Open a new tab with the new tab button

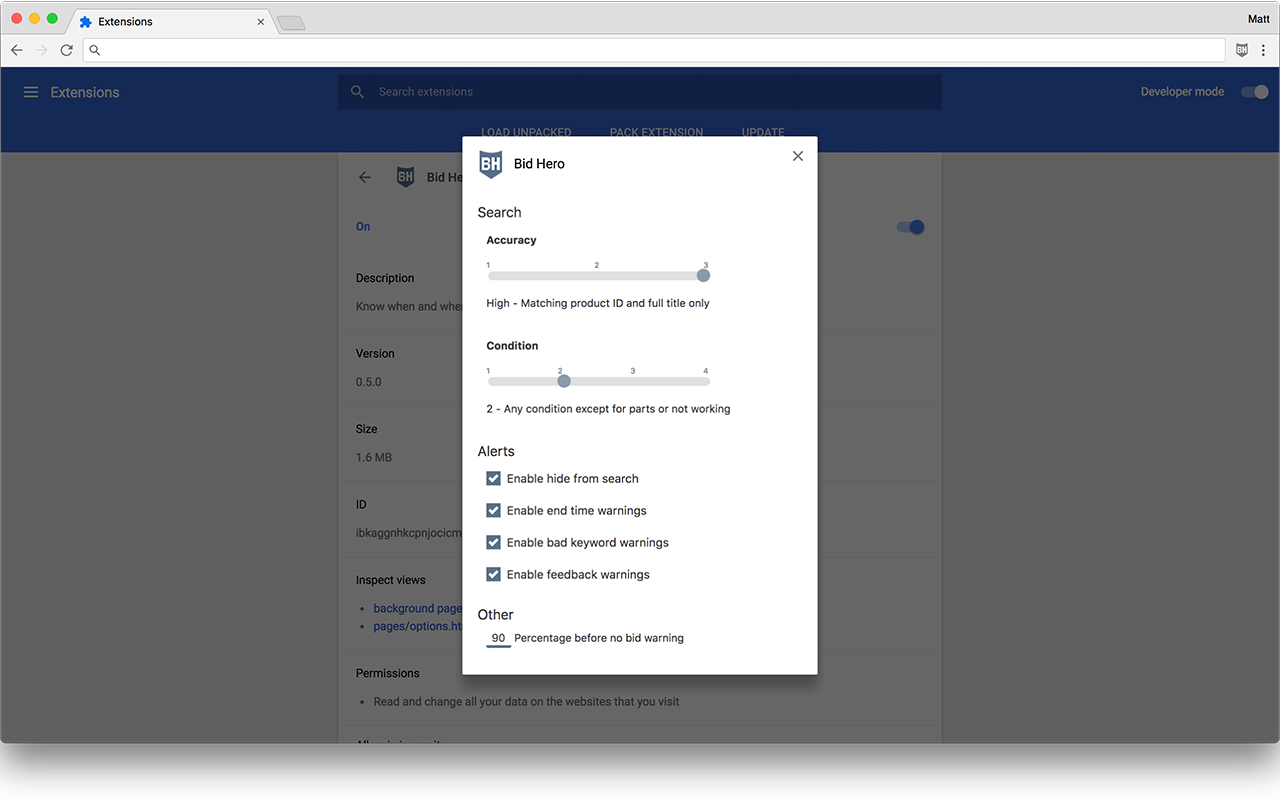click(290, 22)
